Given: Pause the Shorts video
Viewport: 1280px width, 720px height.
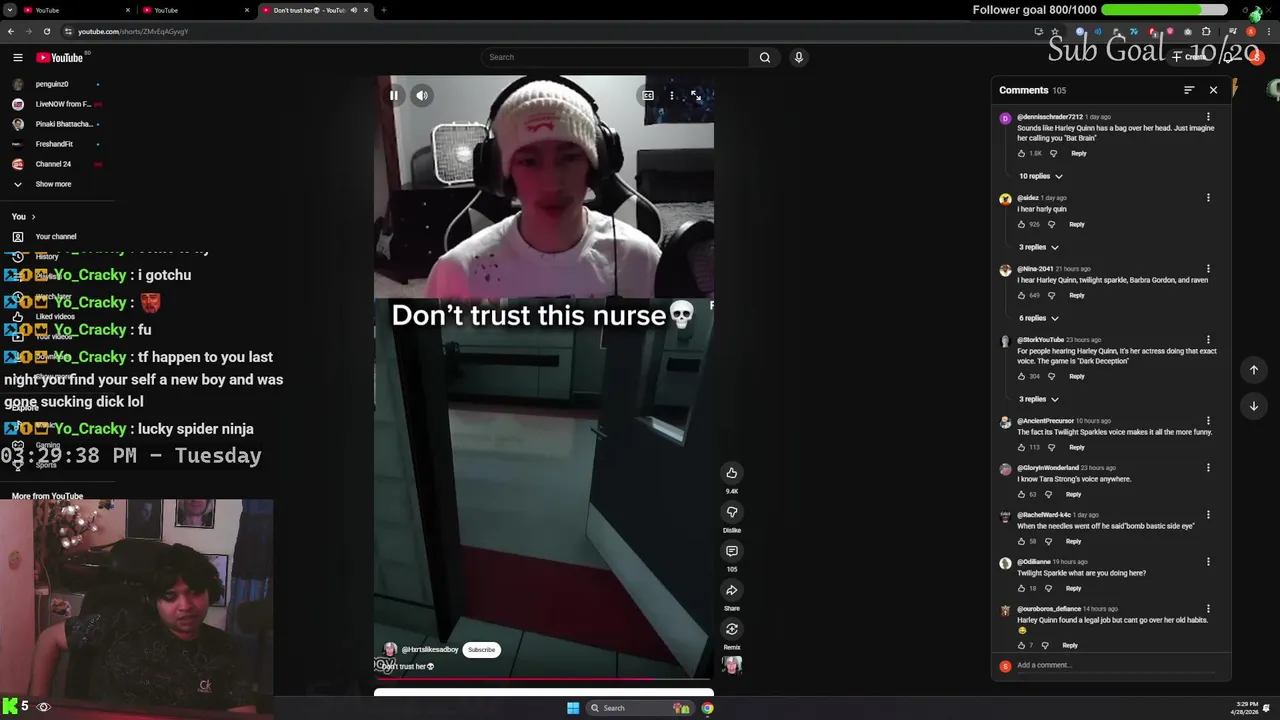Looking at the screenshot, I should click(x=394, y=96).
